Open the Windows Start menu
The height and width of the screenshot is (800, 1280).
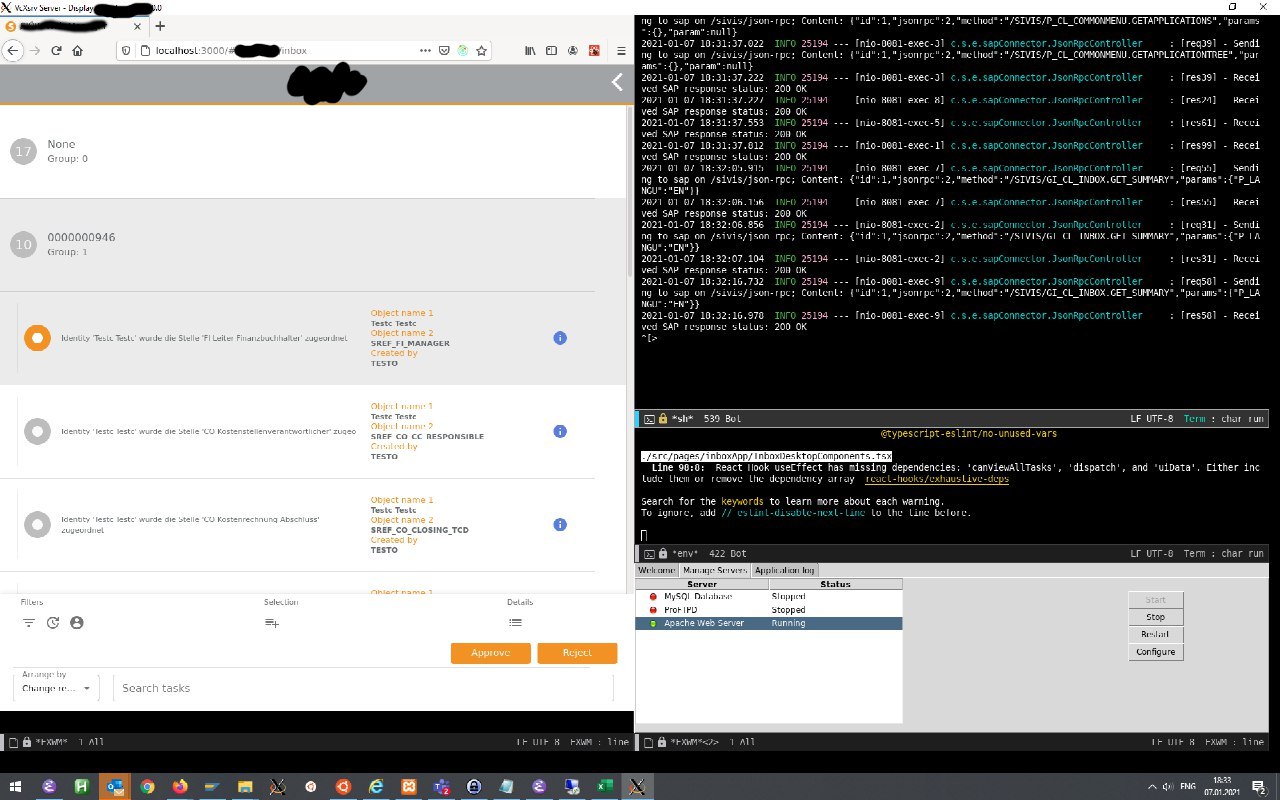tap(17, 786)
